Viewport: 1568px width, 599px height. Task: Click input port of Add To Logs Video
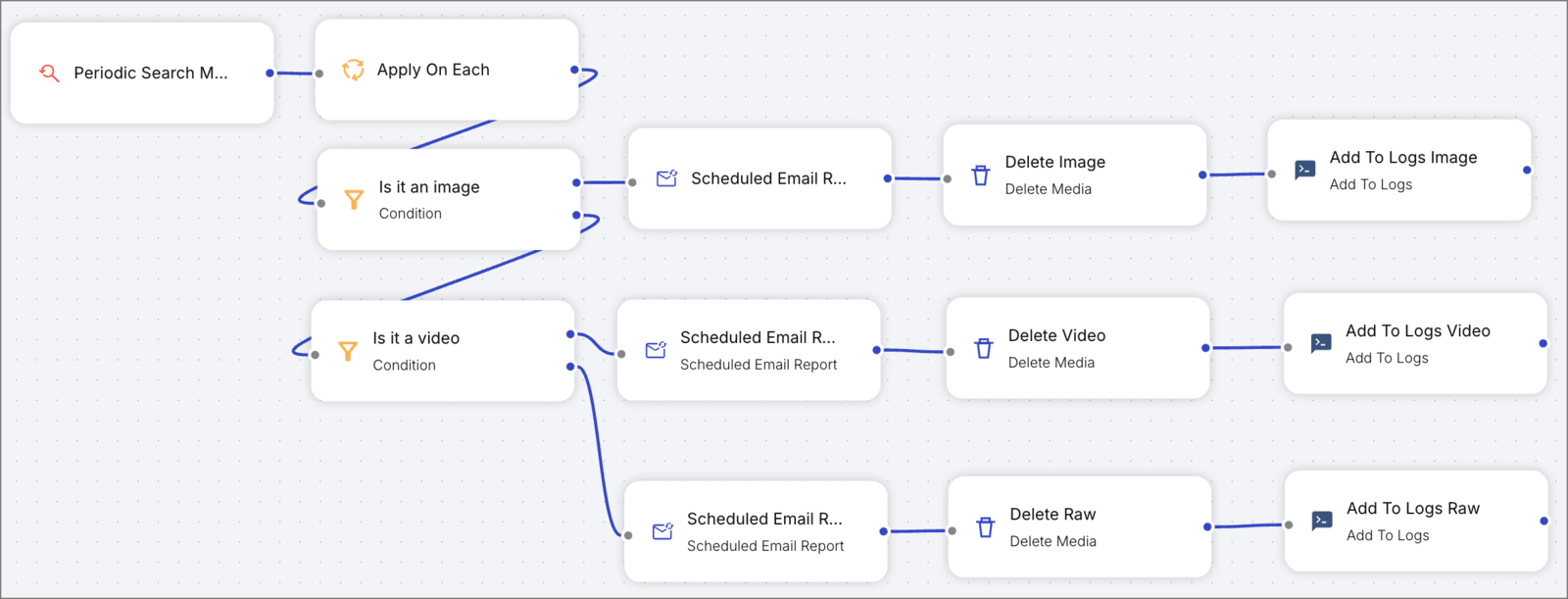tap(1288, 347)
